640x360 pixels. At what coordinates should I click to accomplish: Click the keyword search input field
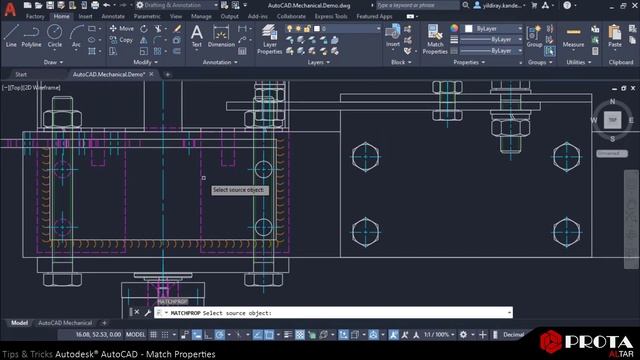click(x=417, y=5)
